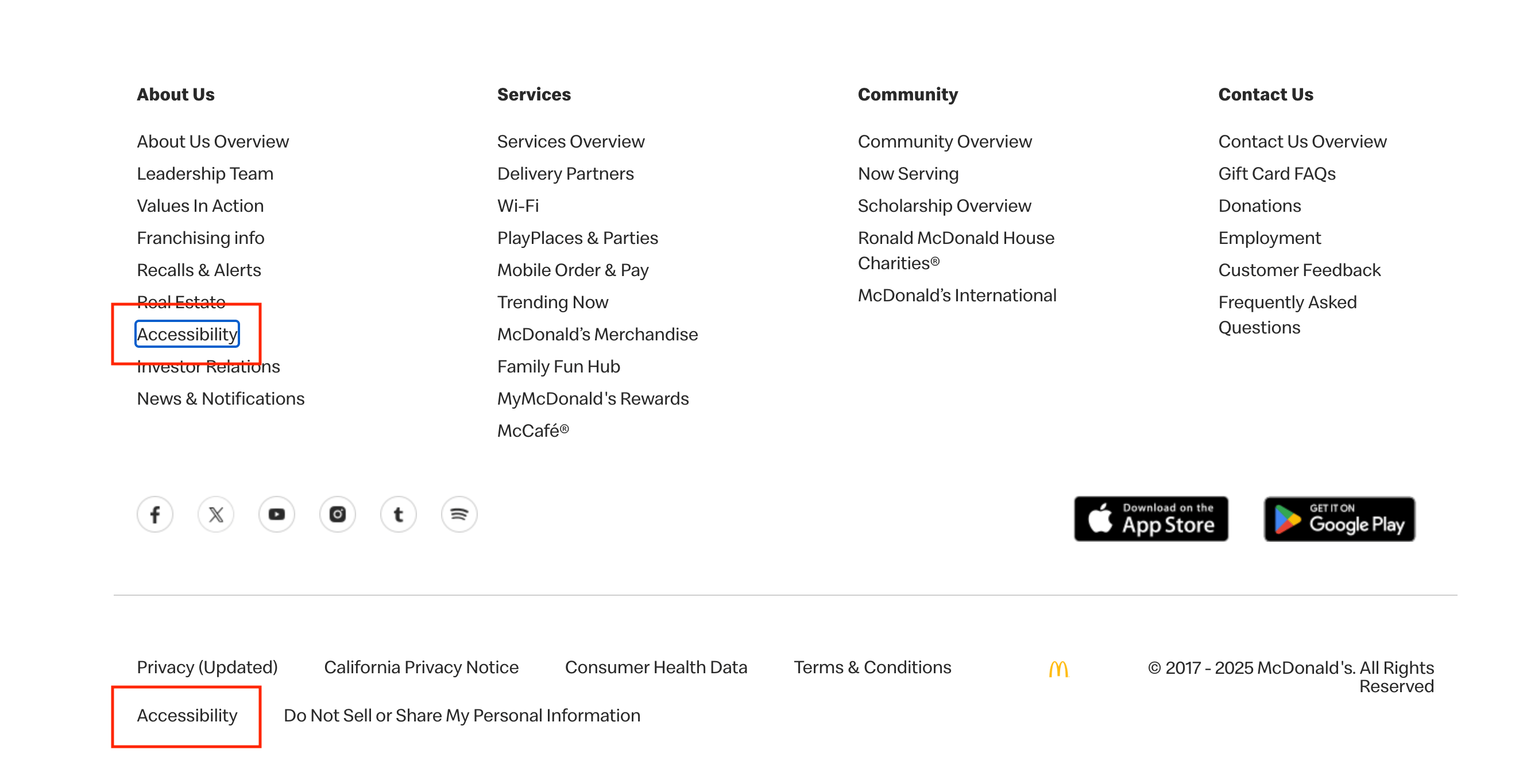Image resolution: width=1523 pixels, height=784 pixels.
Task: Open the YouTube social icon
Action: point(277,515)
